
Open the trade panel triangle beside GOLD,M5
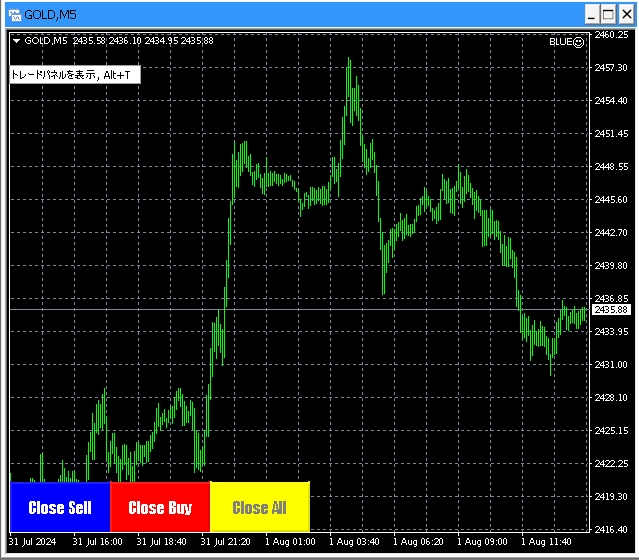pos(16,41)
